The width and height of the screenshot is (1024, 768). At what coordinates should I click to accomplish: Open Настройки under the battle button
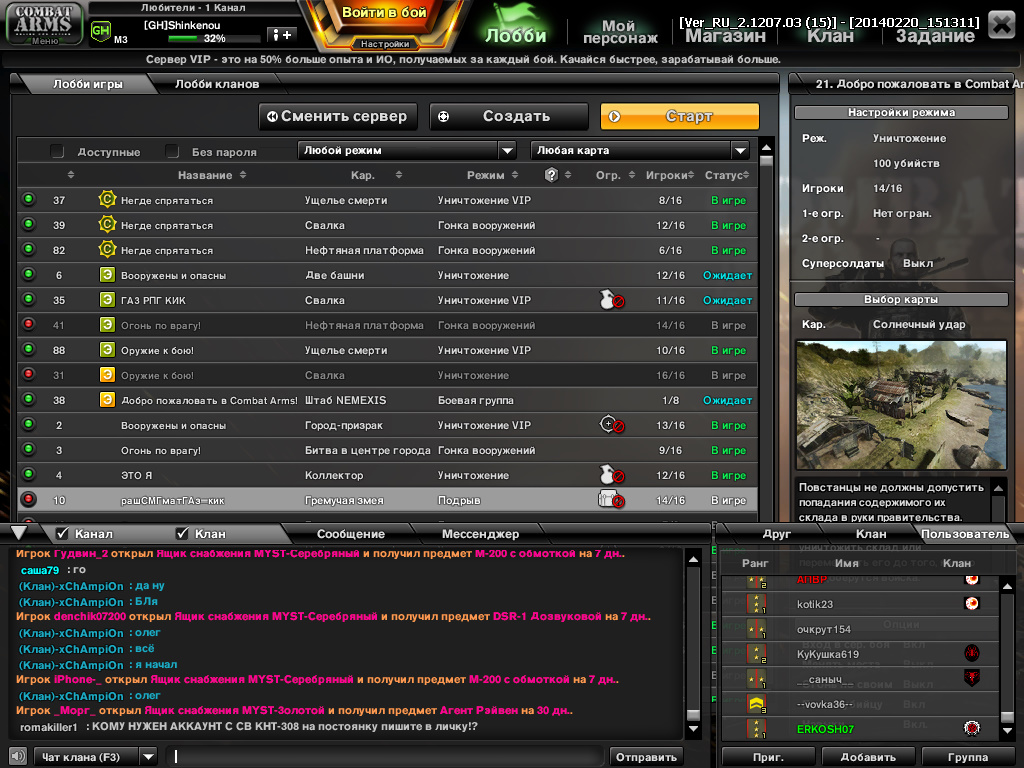coord(385,44)
